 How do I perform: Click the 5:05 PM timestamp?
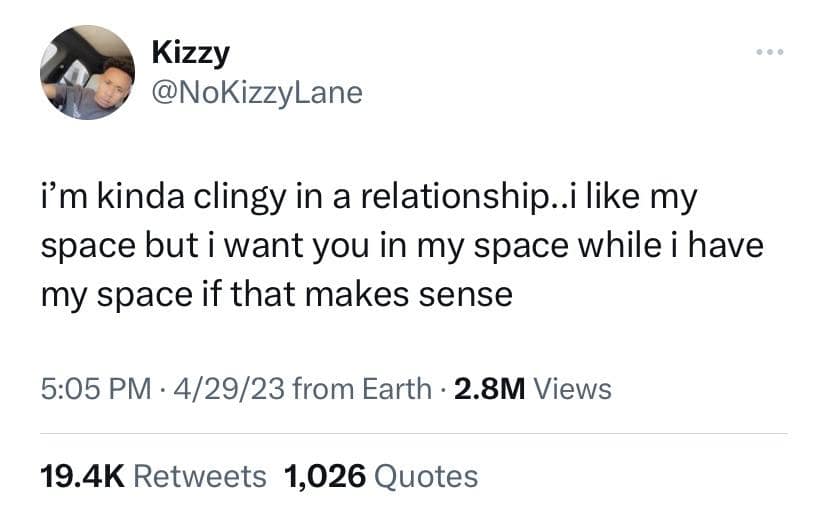tap(98, 388)
